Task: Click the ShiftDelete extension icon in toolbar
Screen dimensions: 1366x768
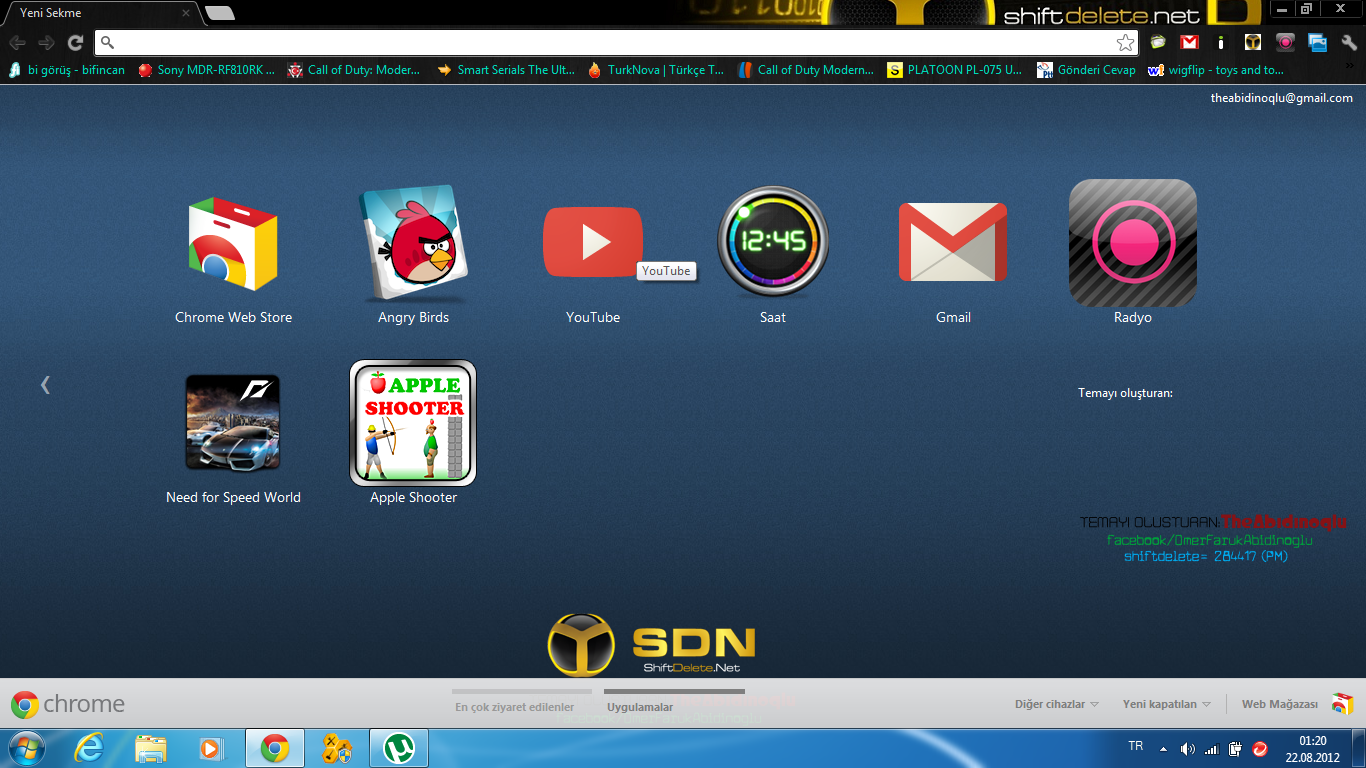Action: (1253, 42)
